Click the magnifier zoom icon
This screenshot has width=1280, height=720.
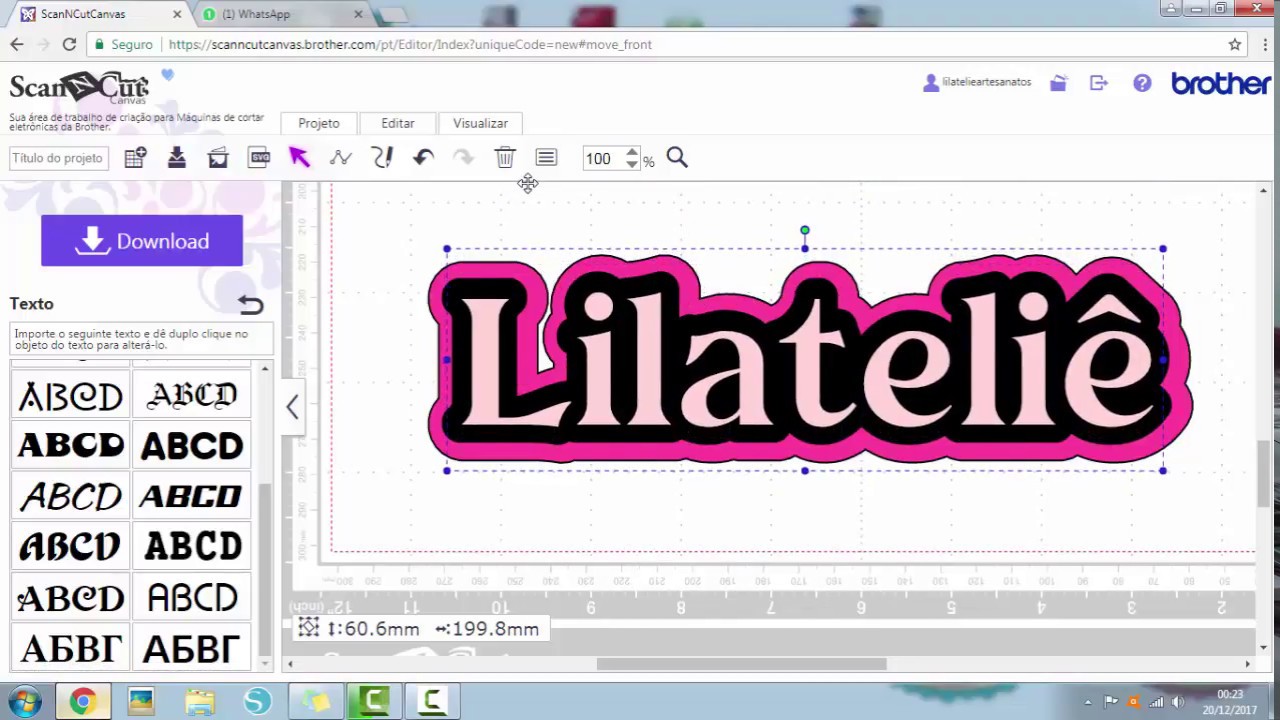coord(677,157)
